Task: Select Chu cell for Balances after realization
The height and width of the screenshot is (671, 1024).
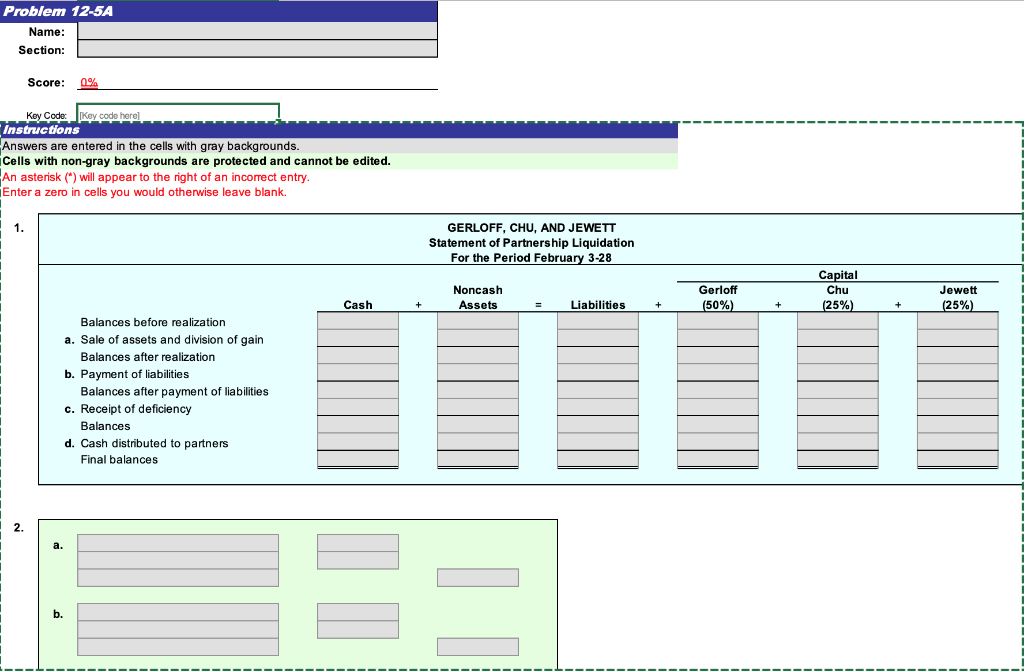Action: click(x=838, y=355)
